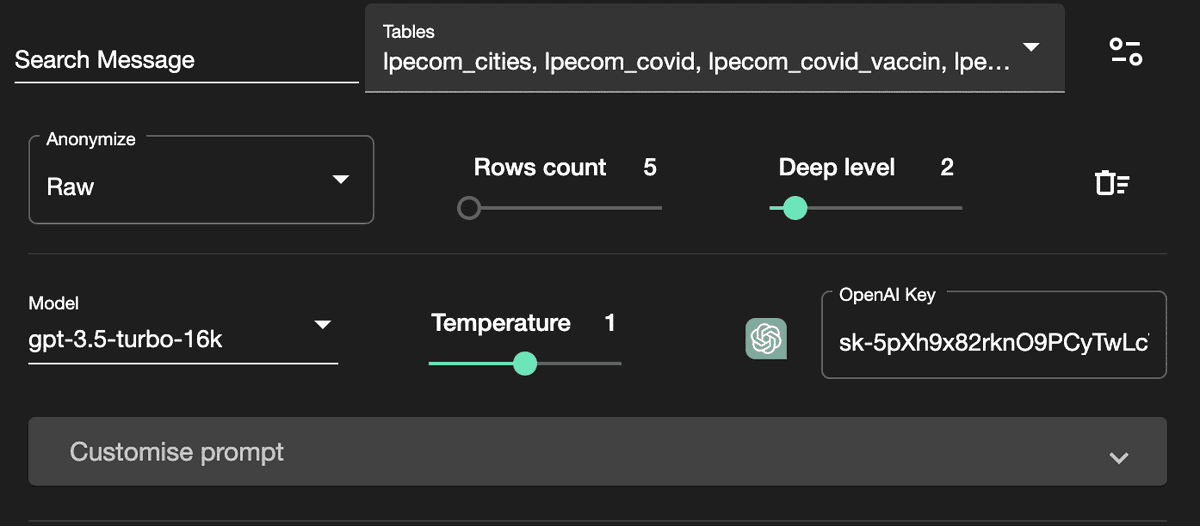Click into the OpenAI Key field
This screenshot has width=1200, height=526.
tap(993, 345)
